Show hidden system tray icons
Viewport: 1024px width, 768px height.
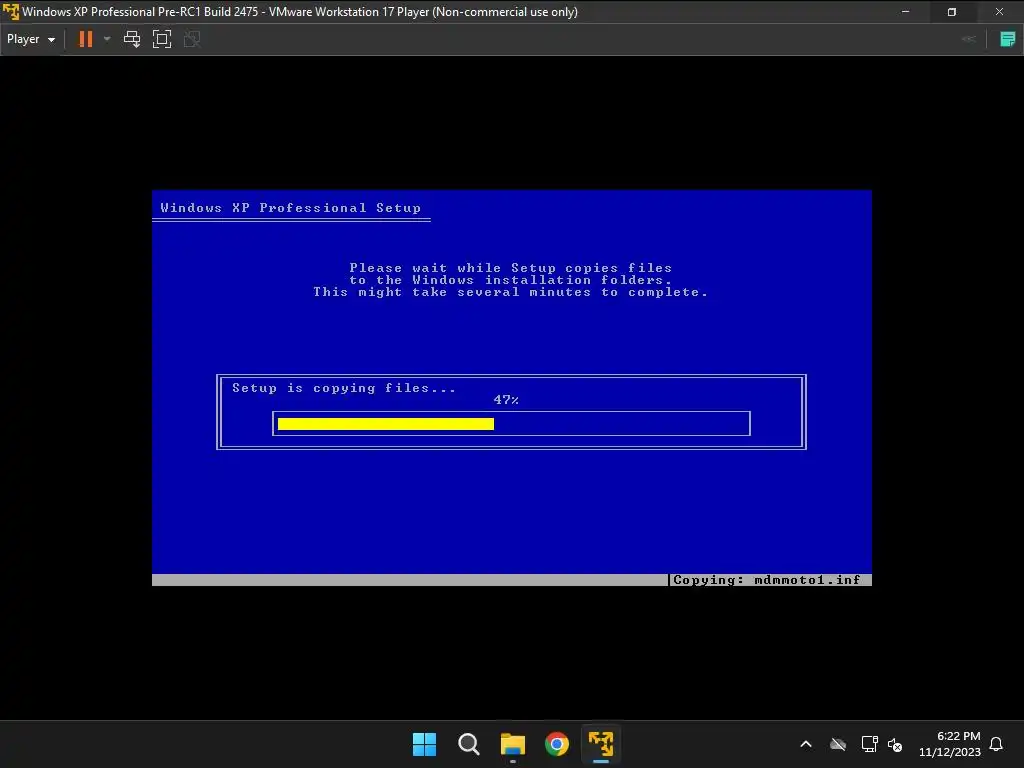point(806,744)
